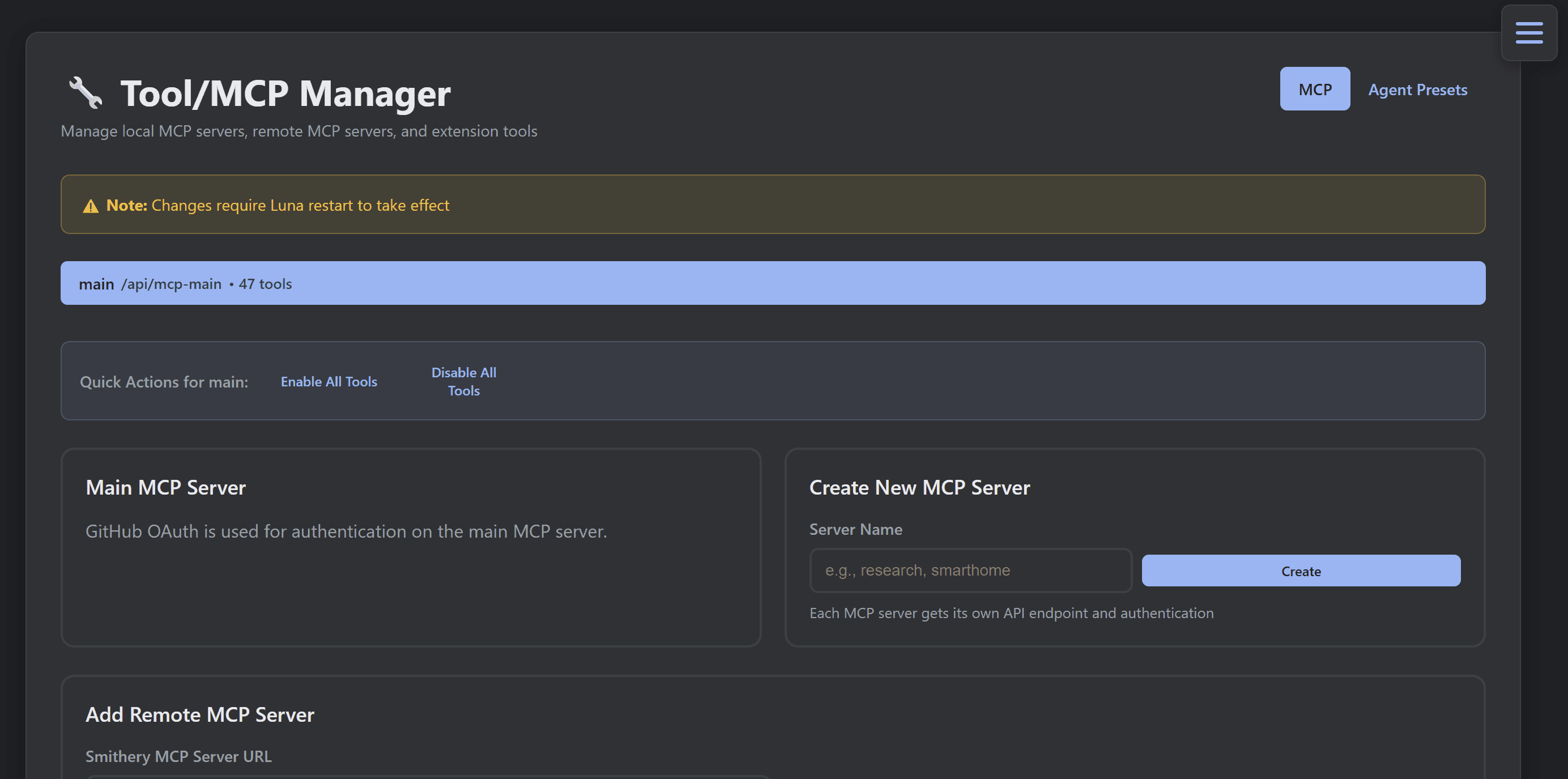Click the wrench icon beside the page title
The width and height of the screenshot is (1568, 779).
coord(86,92)
